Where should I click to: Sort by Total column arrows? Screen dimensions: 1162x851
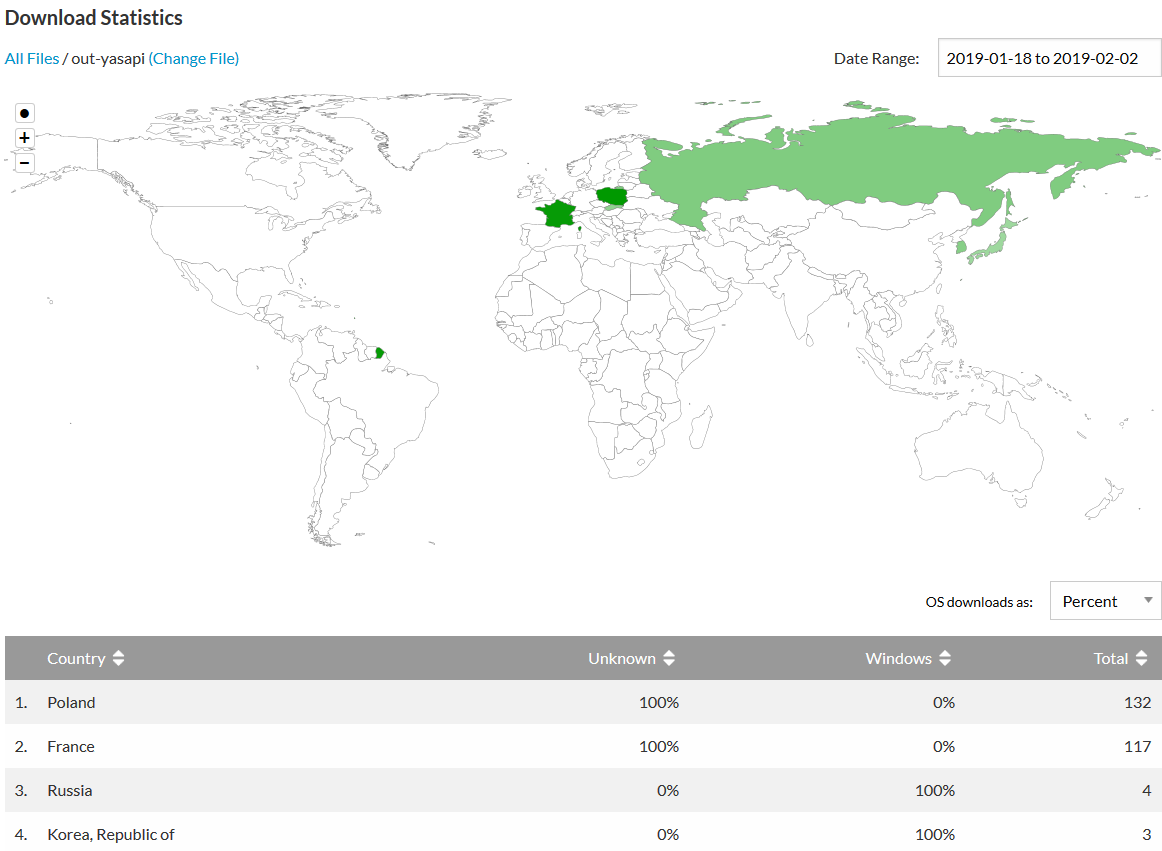(1141, 659)
